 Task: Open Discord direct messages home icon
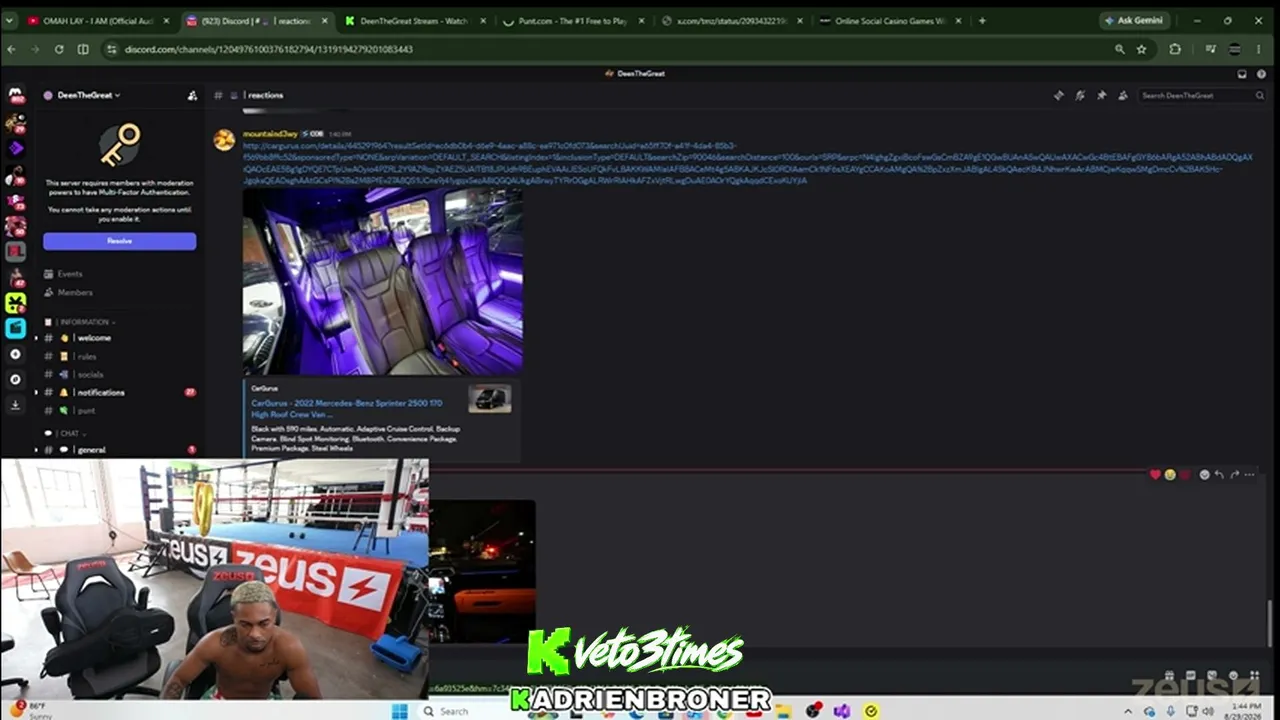15,96
